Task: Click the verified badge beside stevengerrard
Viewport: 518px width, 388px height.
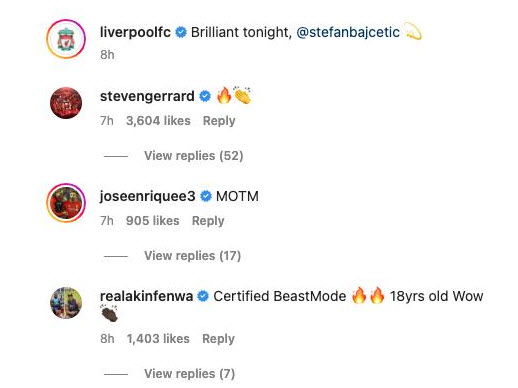Action: [x=205, y=96]
